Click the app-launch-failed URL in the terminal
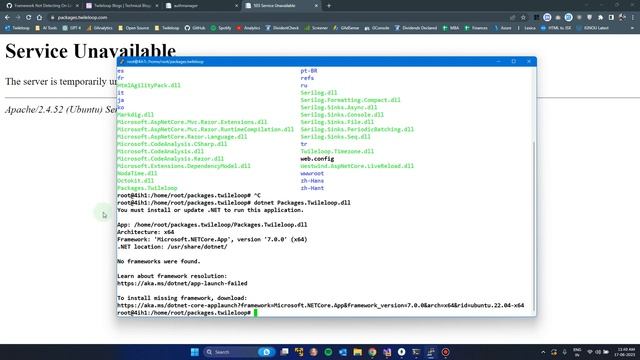Screen dimensions: 640x360 click(x=182, y=283)
